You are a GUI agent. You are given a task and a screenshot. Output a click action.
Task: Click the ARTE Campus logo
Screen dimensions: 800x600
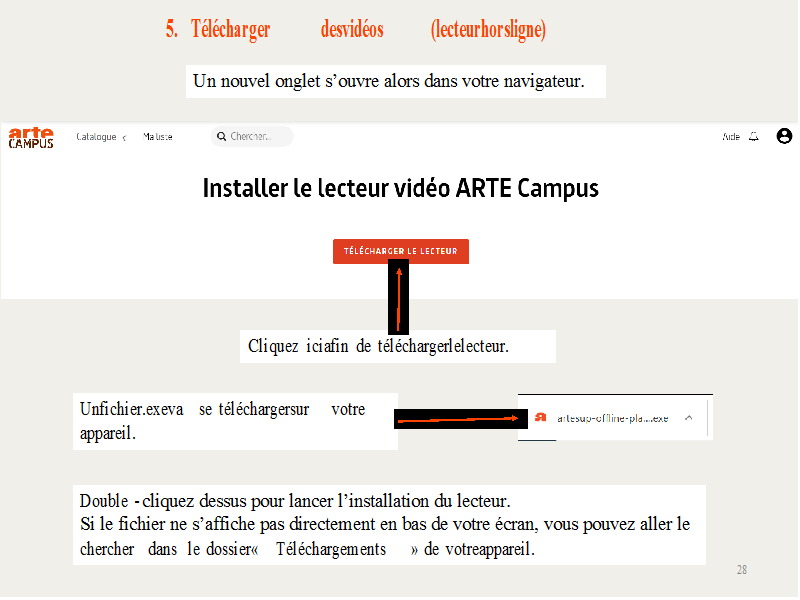31,137
